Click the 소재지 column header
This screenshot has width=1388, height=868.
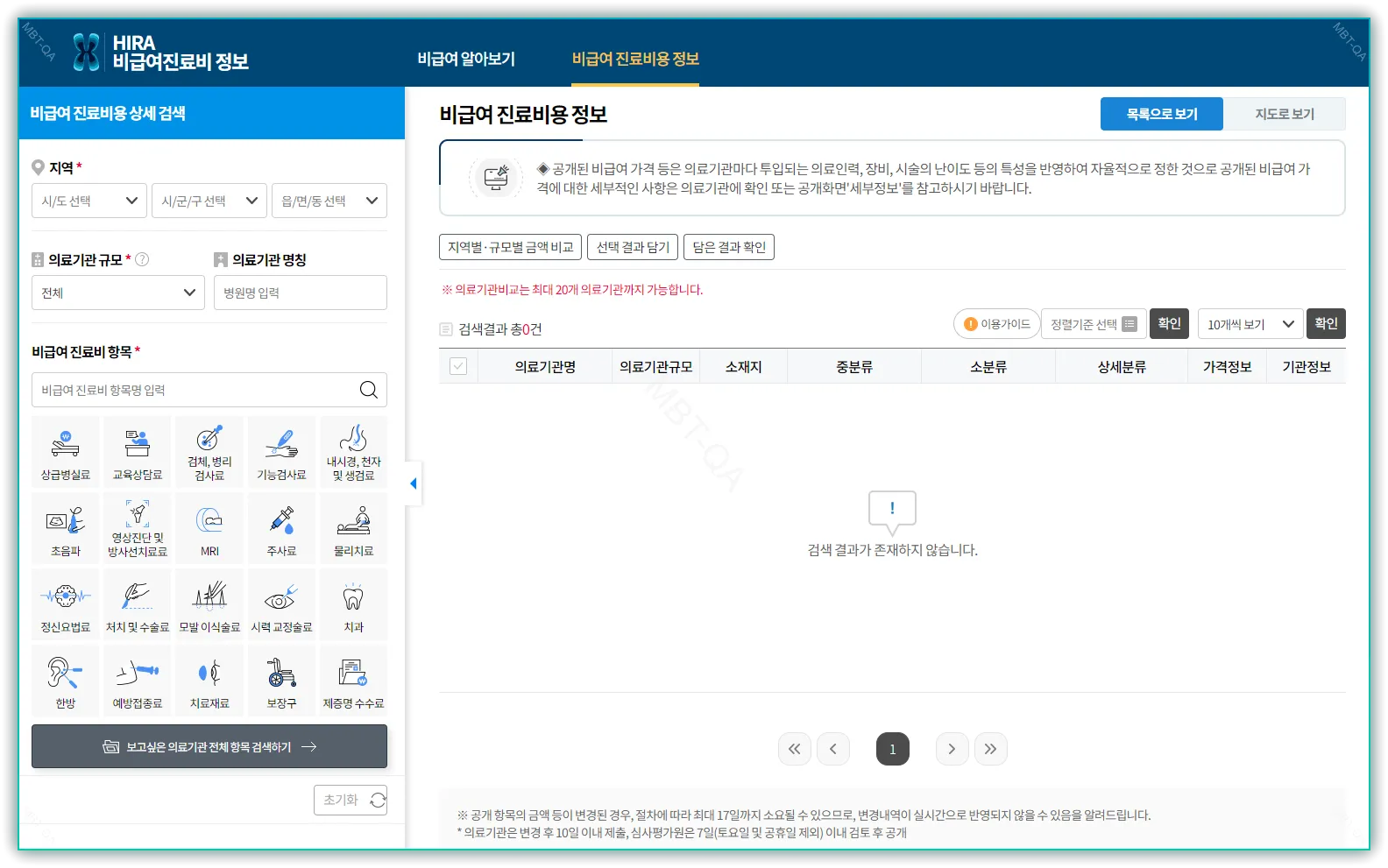744,367
